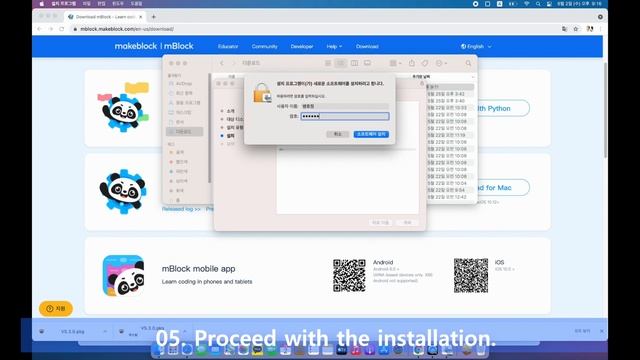The image size is (640, 360).
Task: Expand the English language selector
Action: point(476,47)
